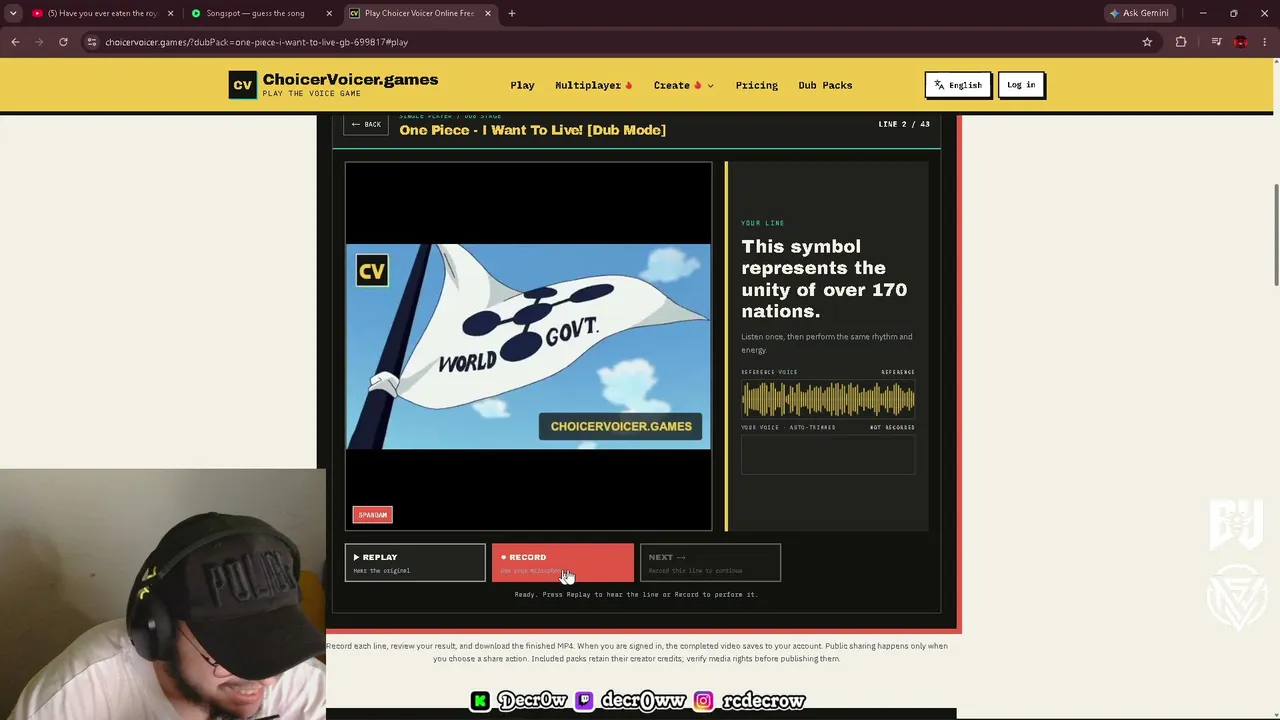Restore down the browser window

(1234, 13)
